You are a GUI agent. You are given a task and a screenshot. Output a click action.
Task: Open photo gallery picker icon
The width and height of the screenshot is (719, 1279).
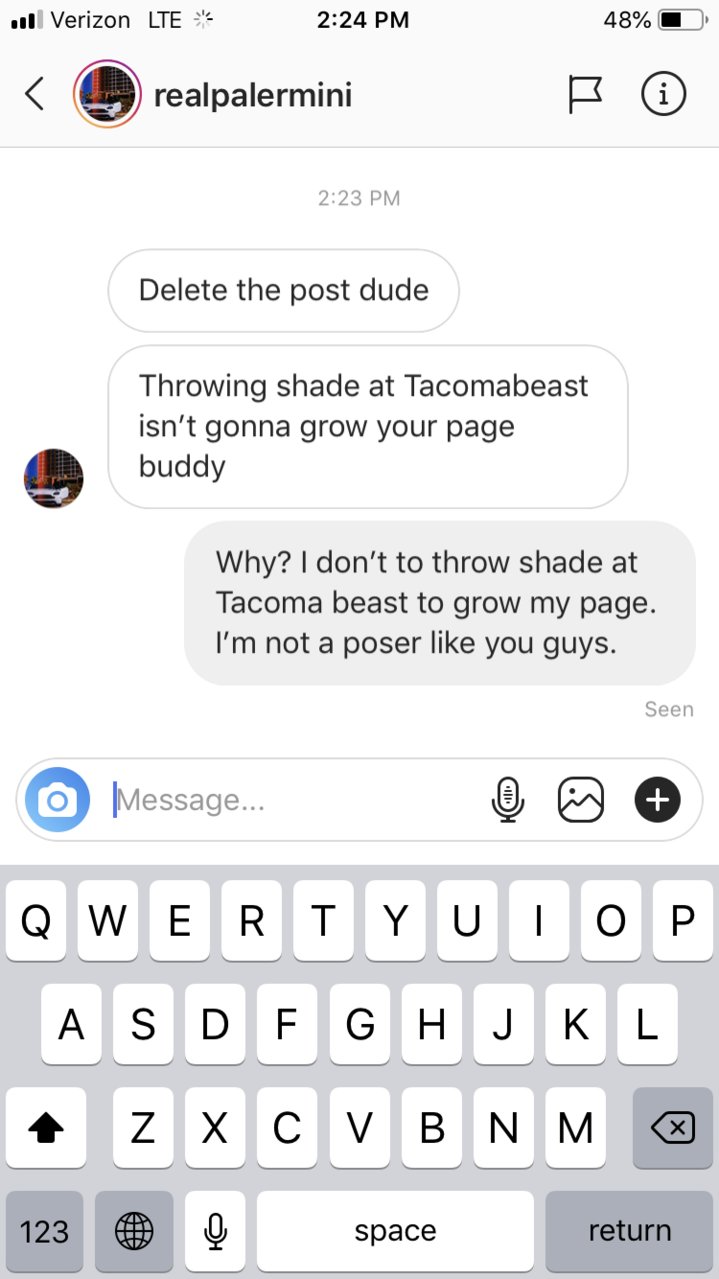click(x=581, y=800)
